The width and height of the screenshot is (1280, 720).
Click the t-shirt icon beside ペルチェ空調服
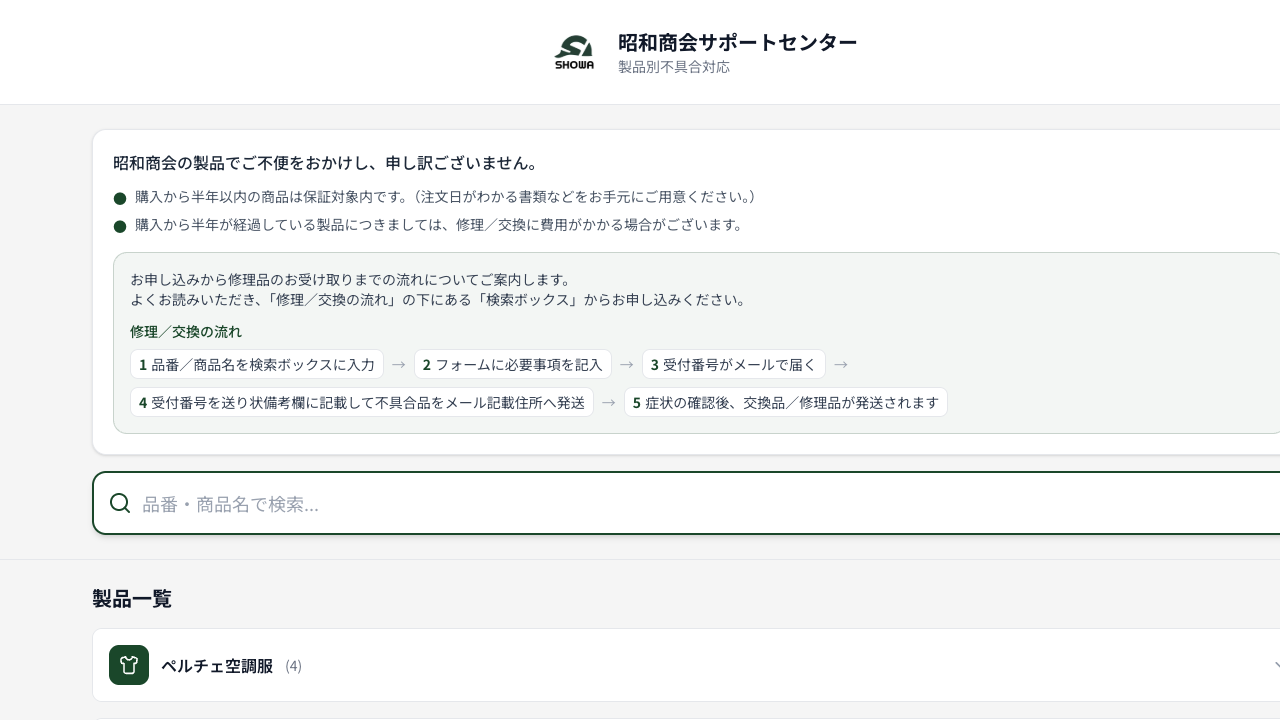(x=129, y=665)
